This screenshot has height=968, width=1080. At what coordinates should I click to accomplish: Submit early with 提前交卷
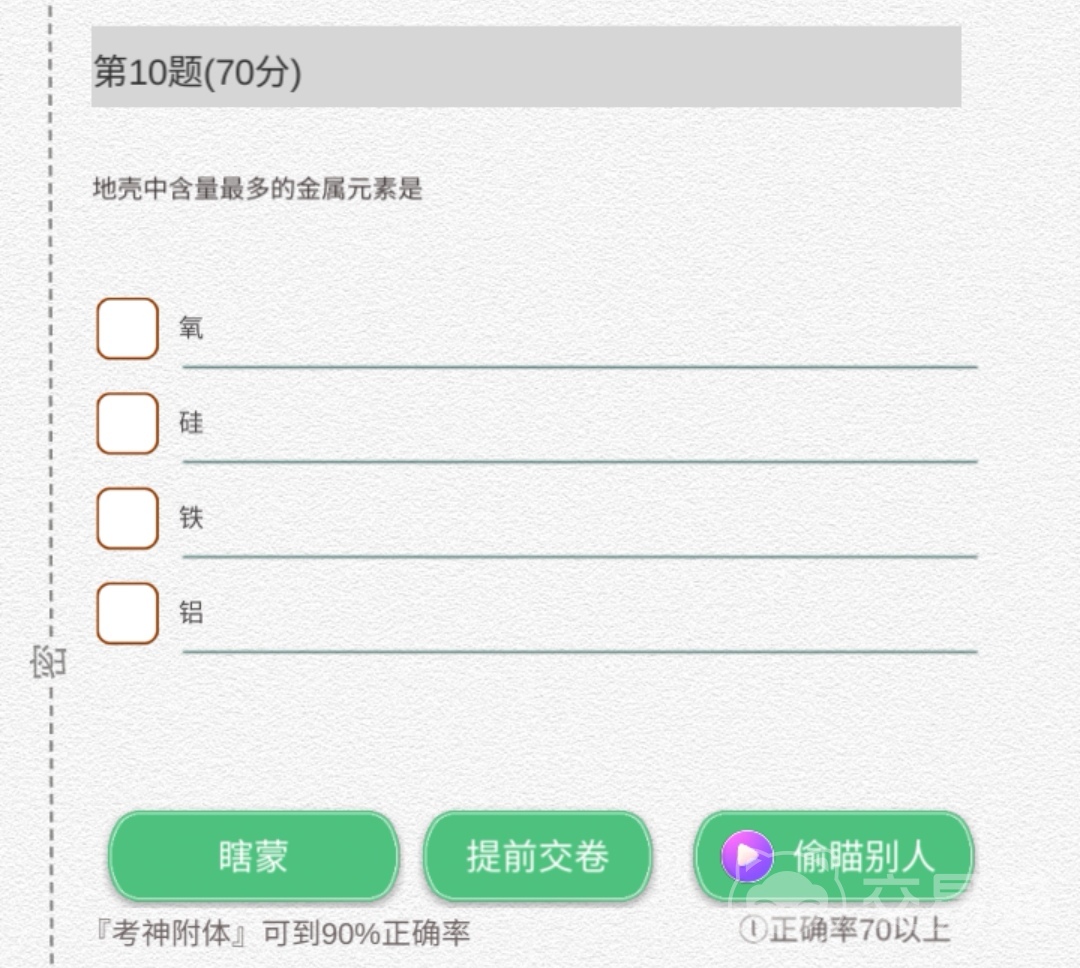[538, 857]
